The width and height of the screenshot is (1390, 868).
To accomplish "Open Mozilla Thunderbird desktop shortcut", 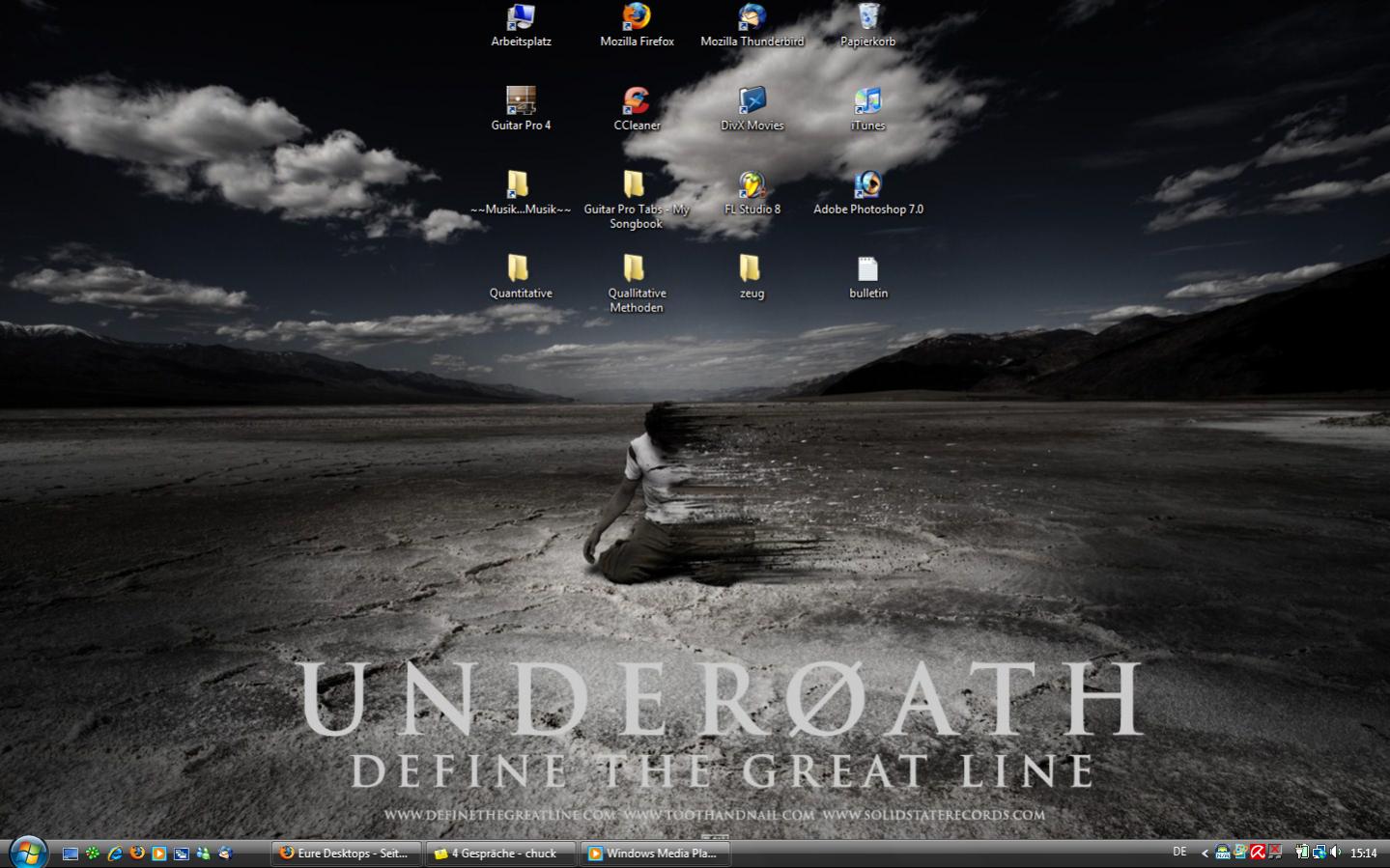I will coord(752,26).
